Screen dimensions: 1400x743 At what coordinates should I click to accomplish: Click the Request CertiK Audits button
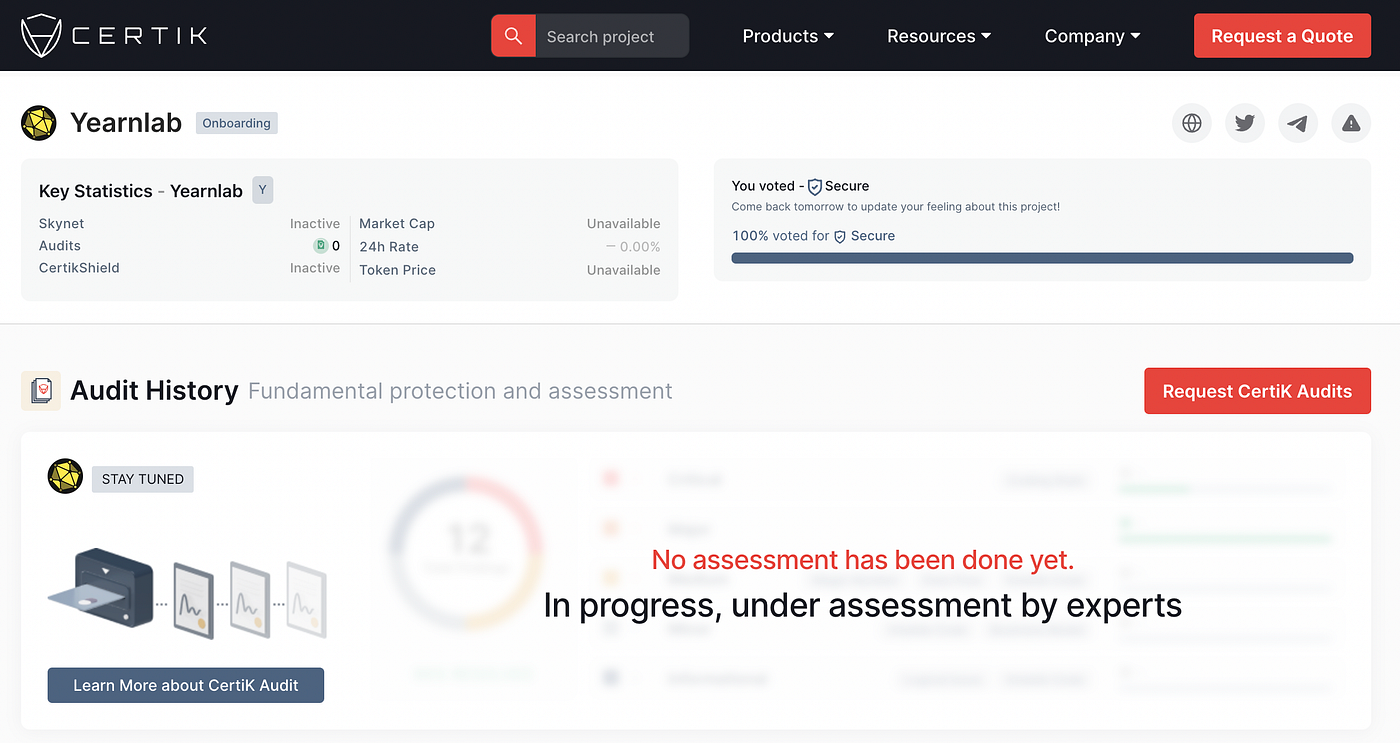1257,391
